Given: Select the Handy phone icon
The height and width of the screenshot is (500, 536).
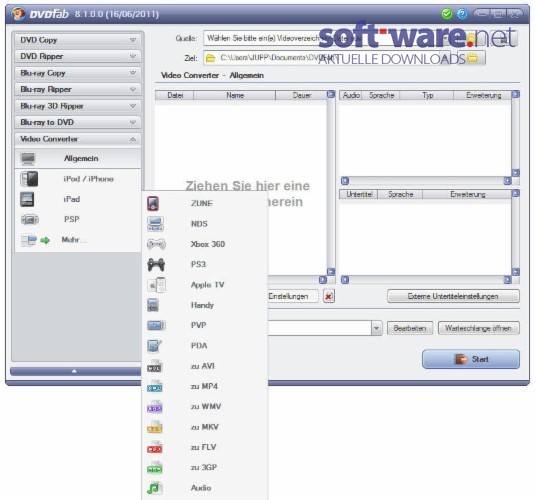Looking at the screenshot, I should click(153, 305).
